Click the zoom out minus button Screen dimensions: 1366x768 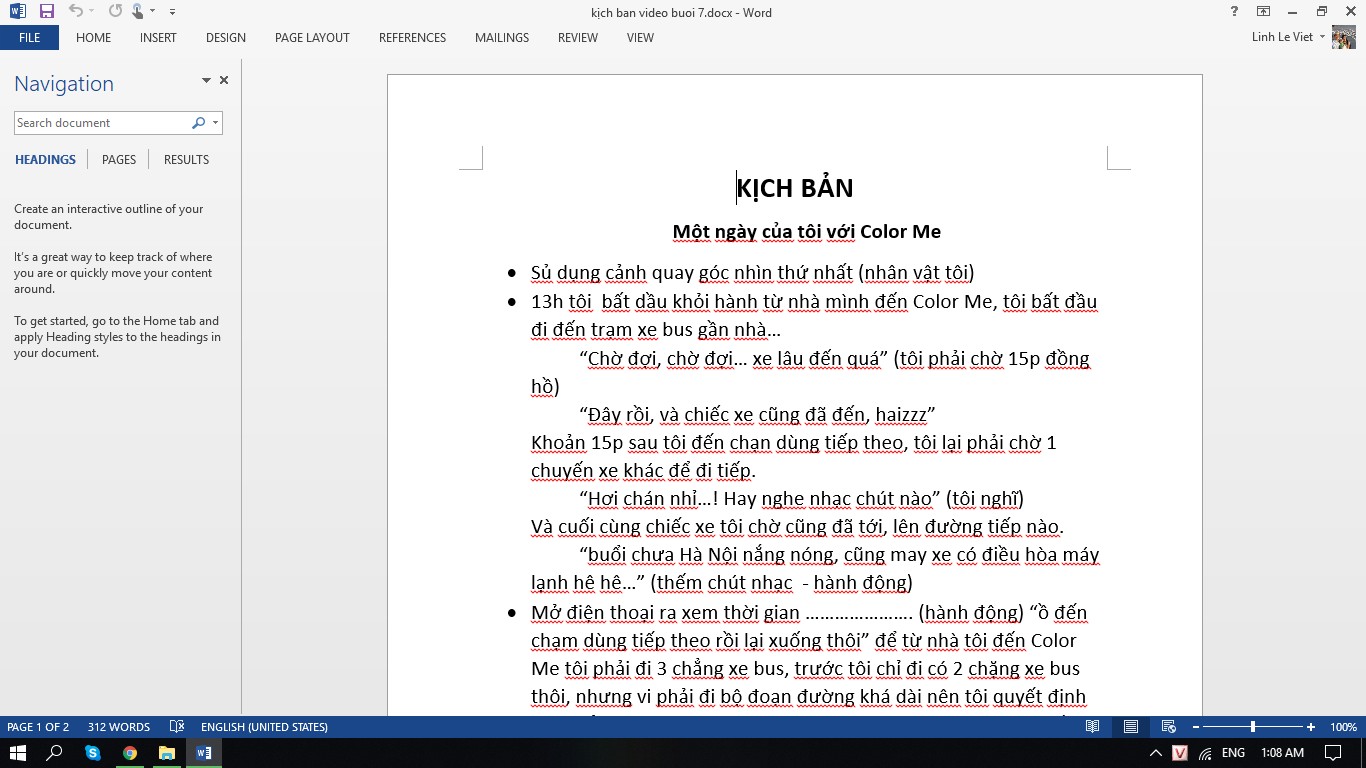coord(1196,727)
